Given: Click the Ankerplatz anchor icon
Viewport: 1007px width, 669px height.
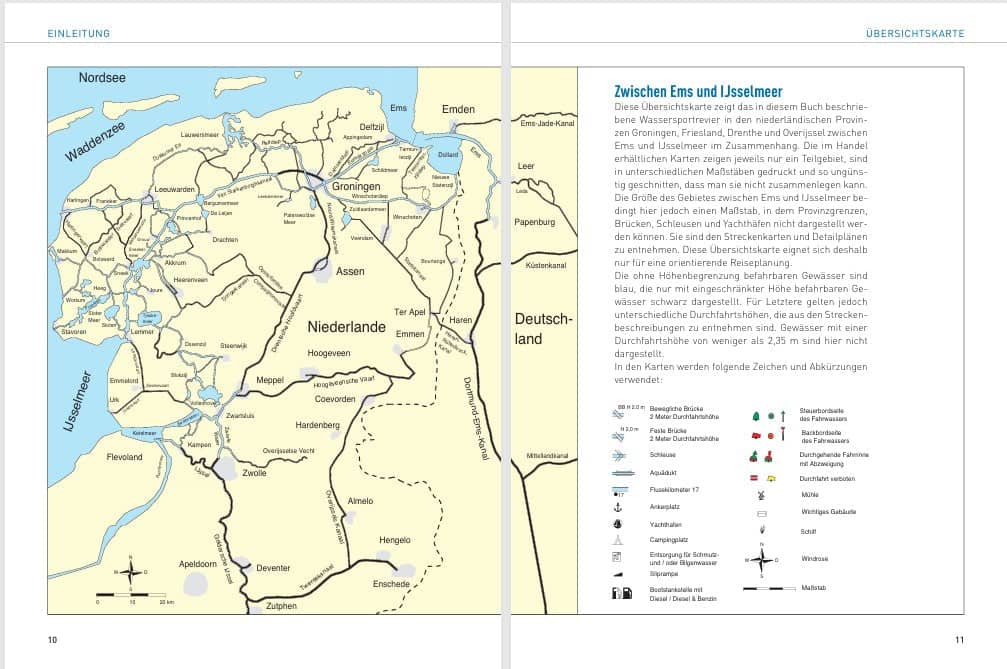Looking at the screenshot, I should tap(618, 507).
